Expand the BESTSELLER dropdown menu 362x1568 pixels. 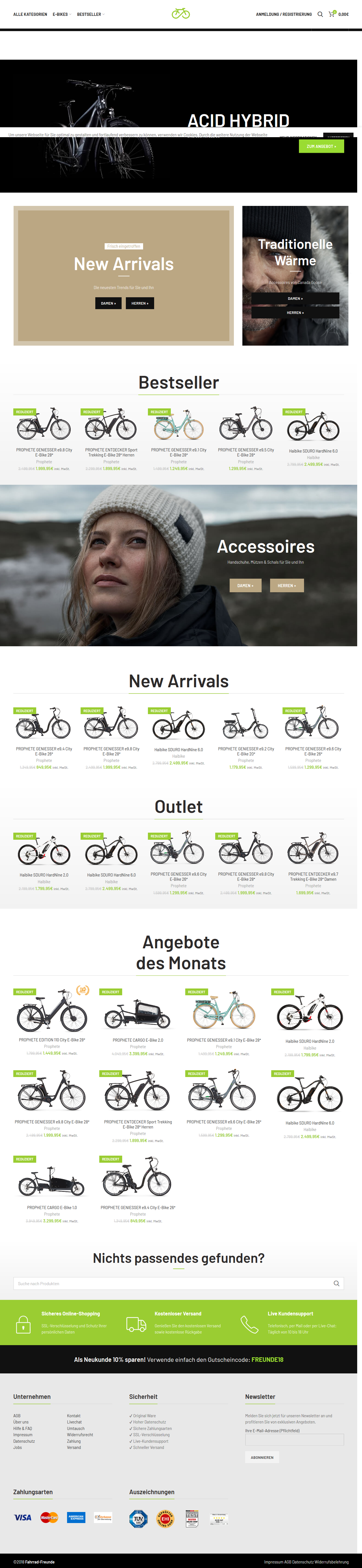(x=91, y=14)
